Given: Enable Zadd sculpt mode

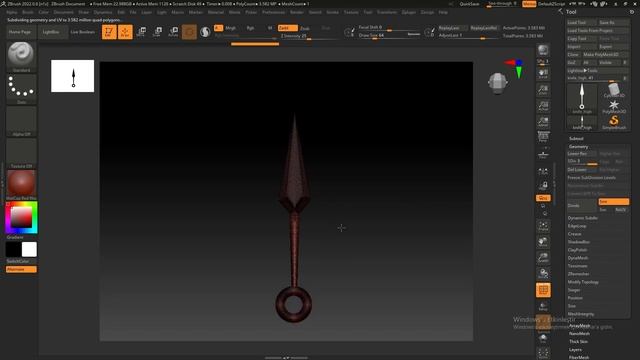Looking at the screenshot, I should [x=288, y=28].
